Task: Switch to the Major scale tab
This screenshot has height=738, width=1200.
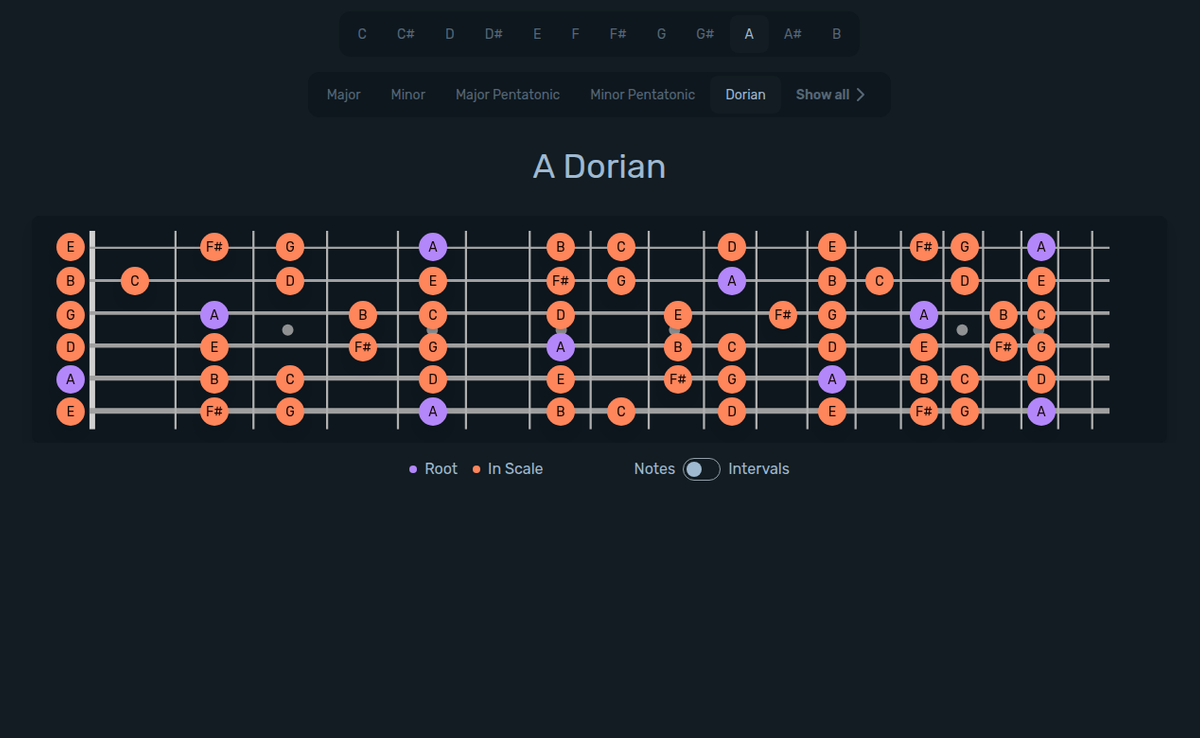Action: pos(343,94)
